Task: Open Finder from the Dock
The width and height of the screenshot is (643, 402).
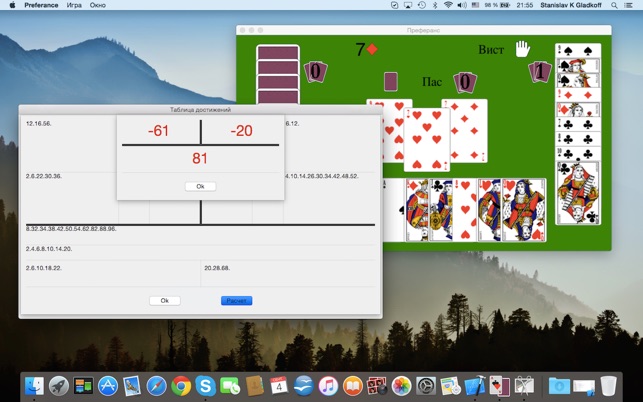Action: click(34, 386)
